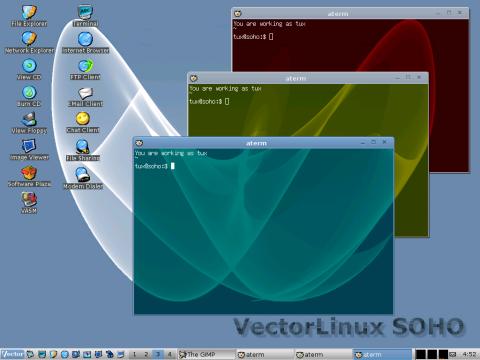Image resolution: width=480 pixels, height=360 pixels.
Task: Activate the highlighted aterm taskbar entry
Action: coord(383,354)
